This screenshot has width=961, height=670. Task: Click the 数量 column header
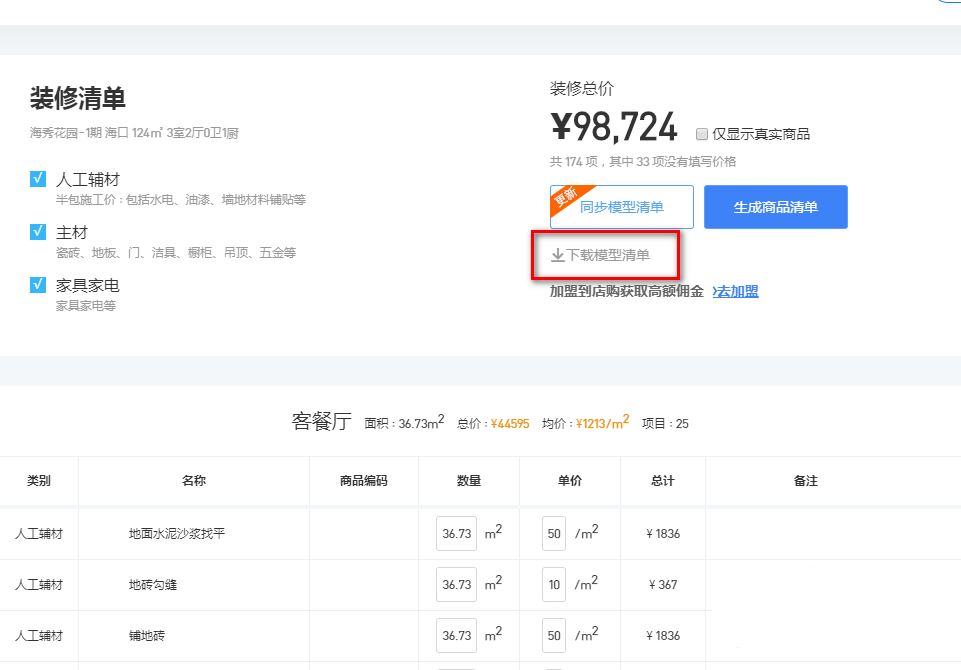(469, 481)
